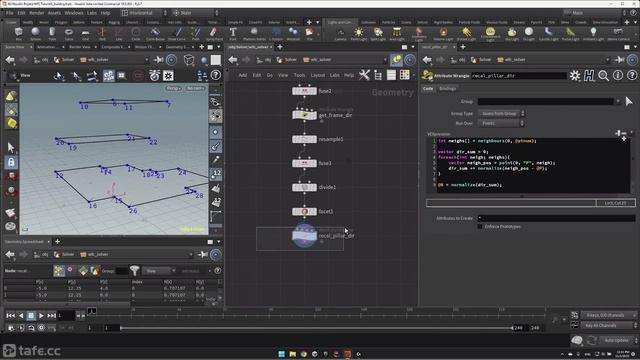
Task: Click the No cam viewport button
Action: tap(195, 88)
